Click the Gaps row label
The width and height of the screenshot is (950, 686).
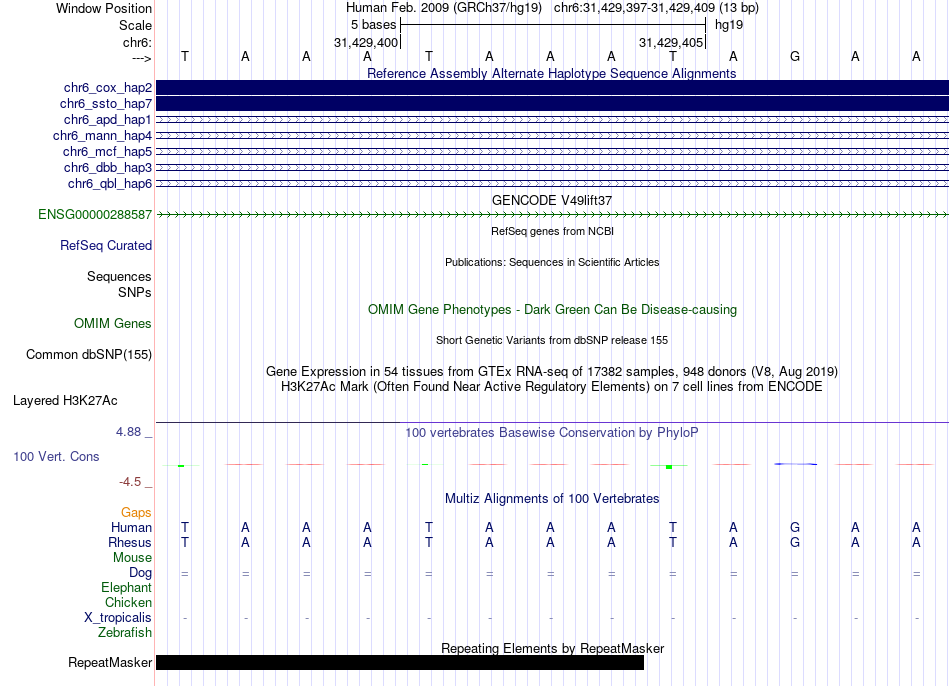point(136,513)
